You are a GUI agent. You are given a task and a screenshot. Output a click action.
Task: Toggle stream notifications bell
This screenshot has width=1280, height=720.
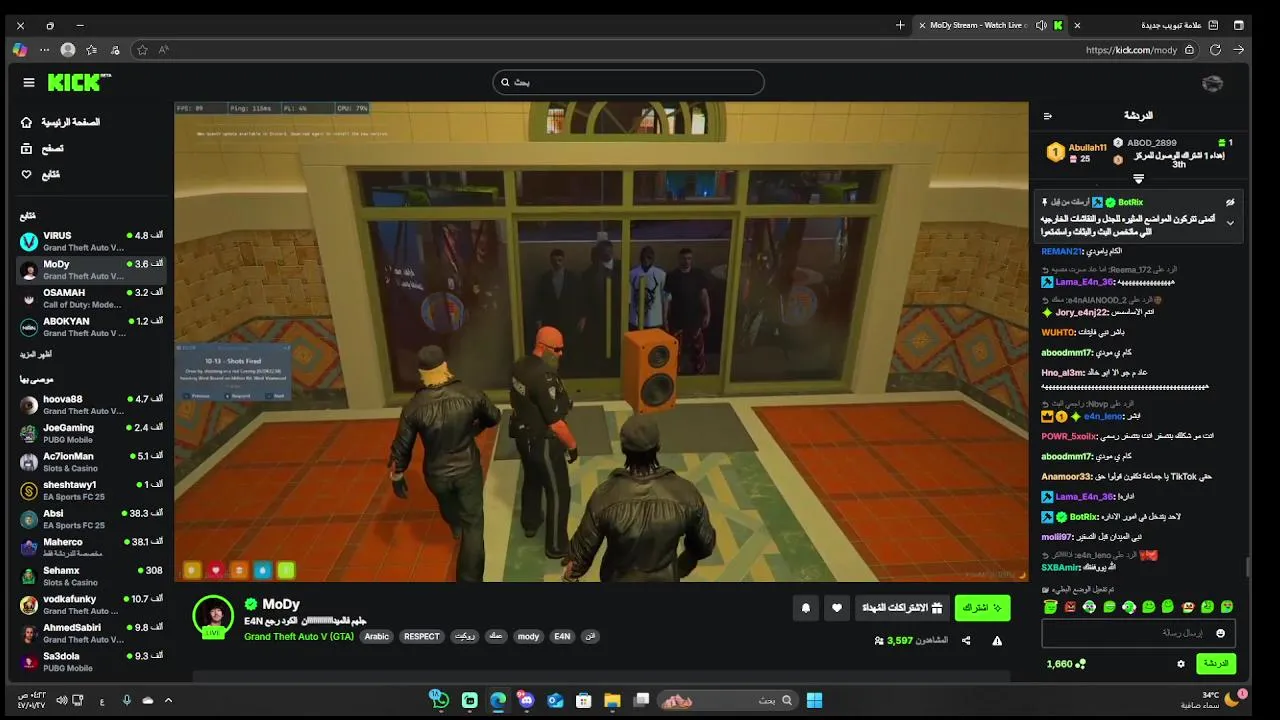pyautogui.click(x=806, y=608)
